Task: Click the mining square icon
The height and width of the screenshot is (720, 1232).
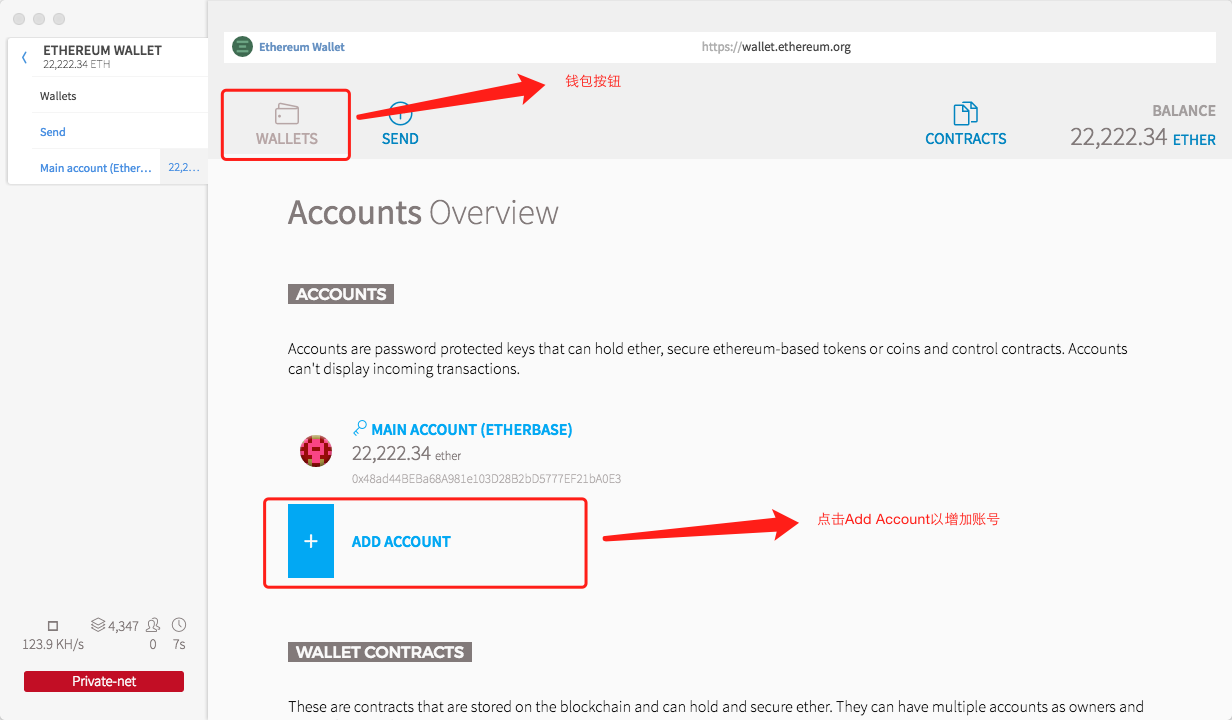Action: [53, 626]
